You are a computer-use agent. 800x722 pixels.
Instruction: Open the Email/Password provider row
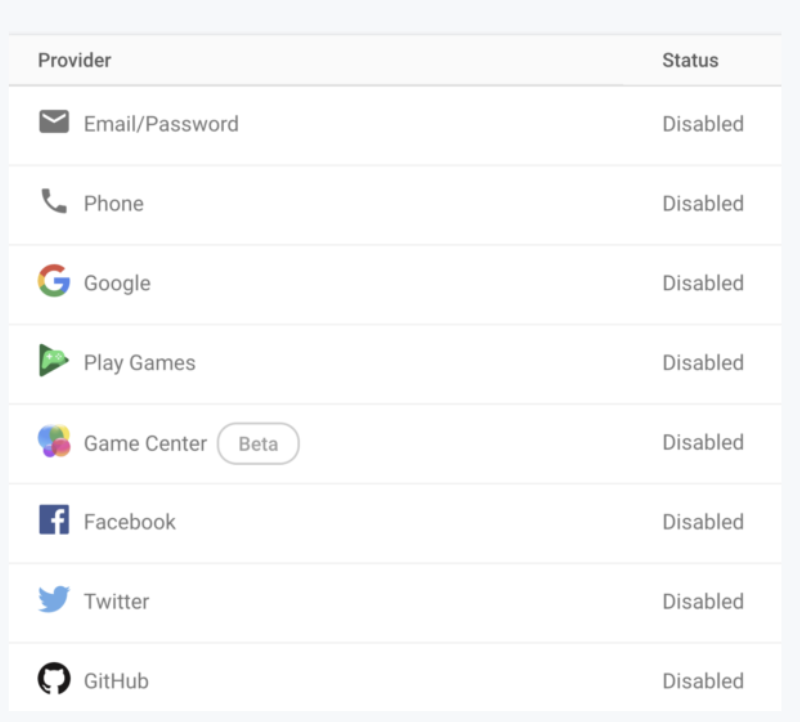pyautogui.click(x=161, y=124)
